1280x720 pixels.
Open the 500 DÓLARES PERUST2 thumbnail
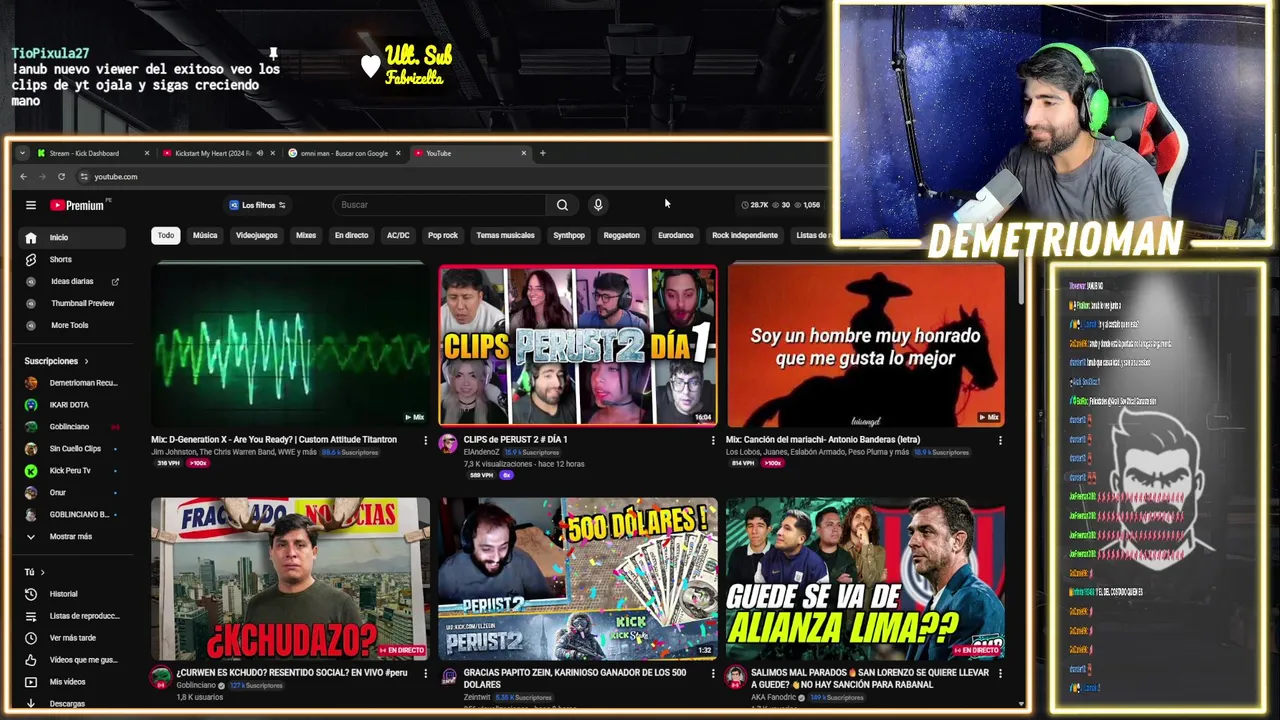coord(577,579)
